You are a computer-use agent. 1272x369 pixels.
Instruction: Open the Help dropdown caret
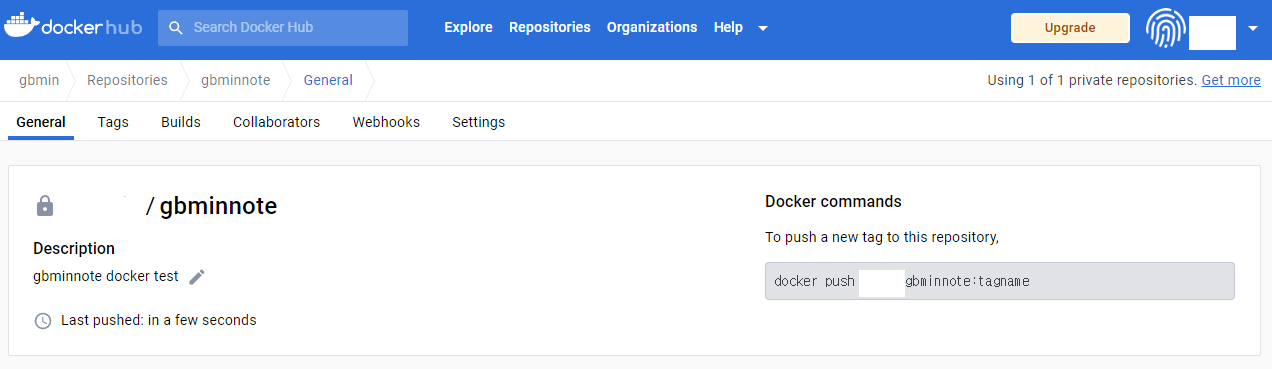click(763, 28)
